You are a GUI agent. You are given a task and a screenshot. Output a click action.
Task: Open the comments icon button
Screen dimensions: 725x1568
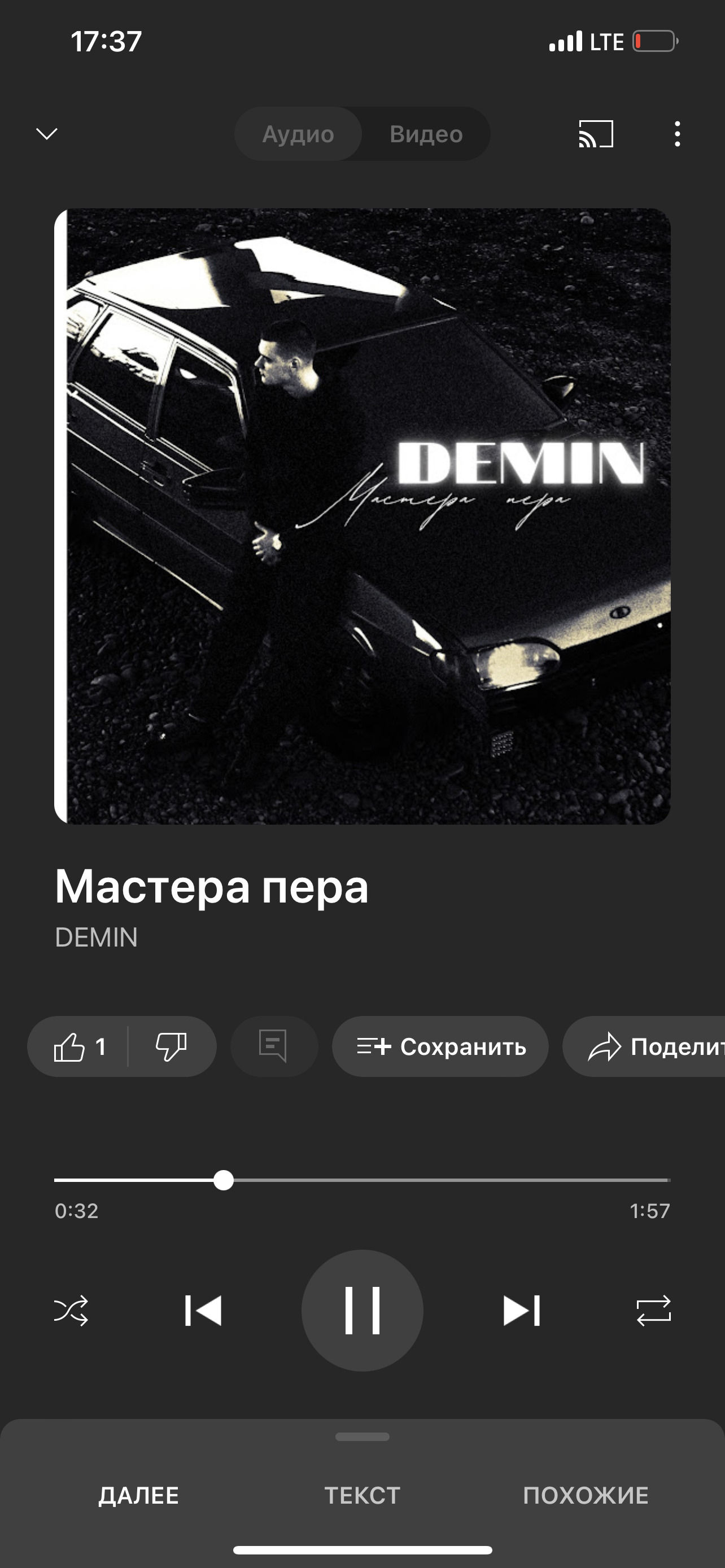click(274, 1046)
